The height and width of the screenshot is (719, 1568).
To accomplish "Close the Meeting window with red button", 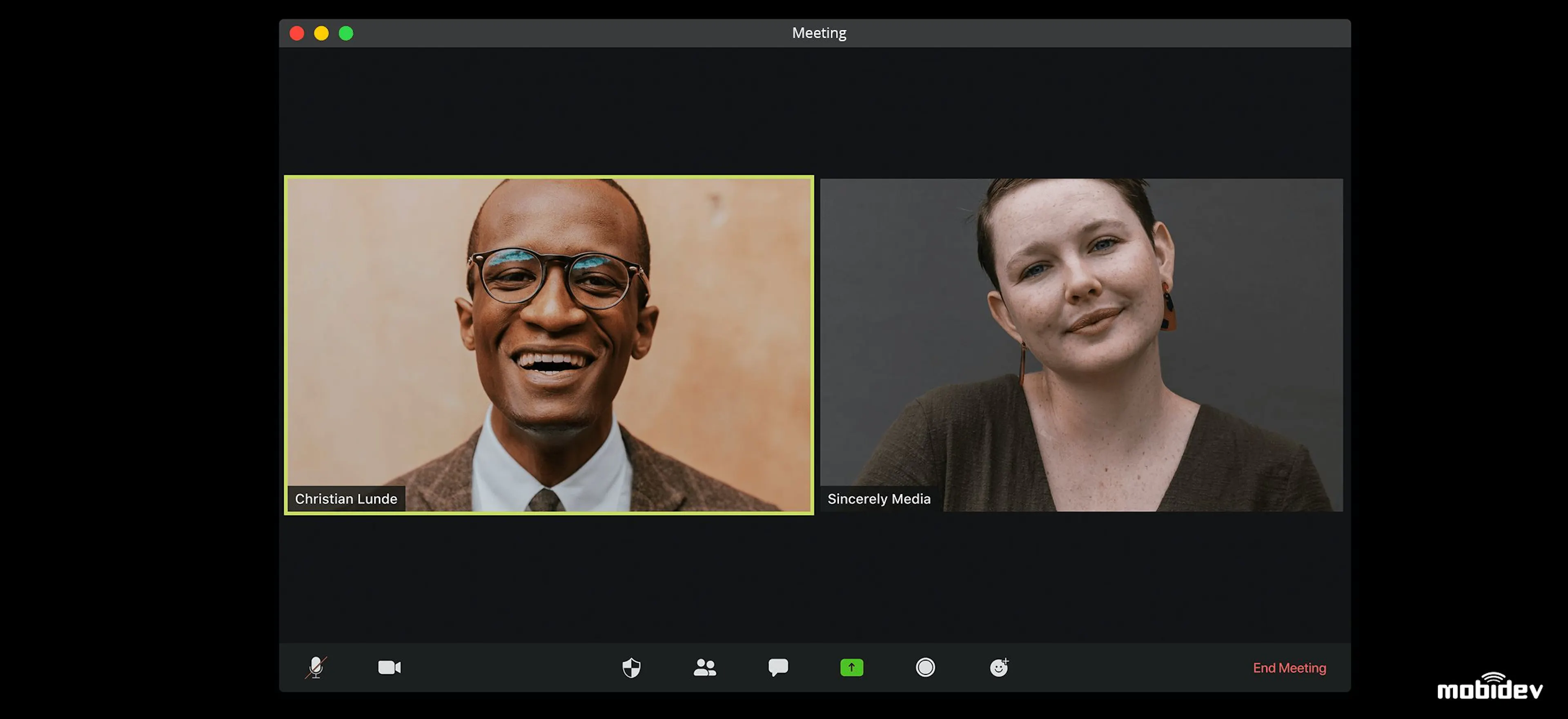I will [297, 33].
